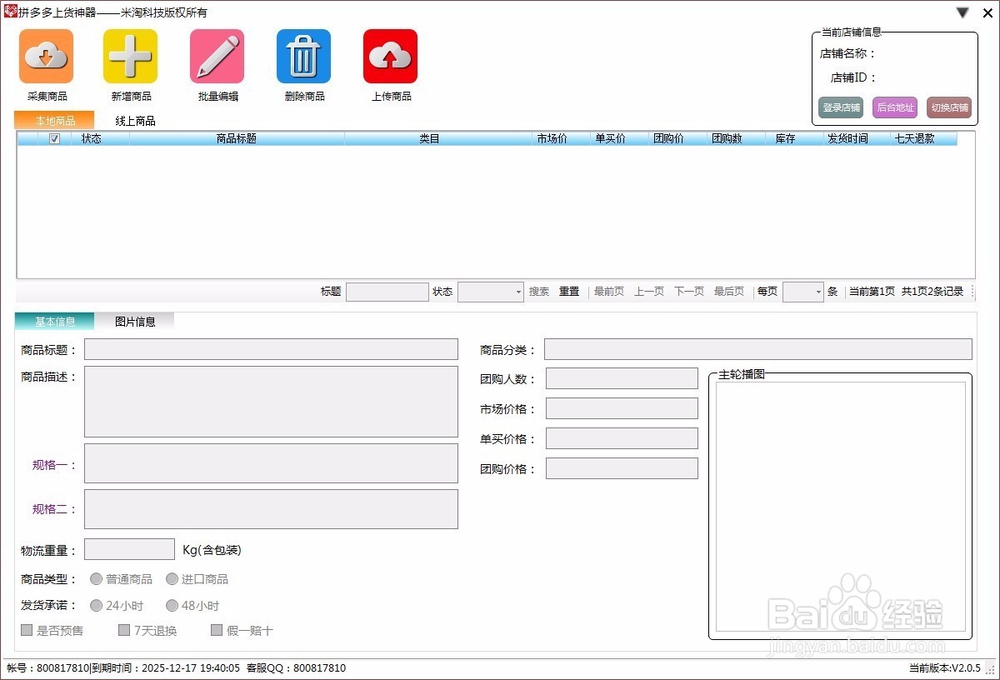The width and height of the screenshot is (1000, 680).
Task: Open the 状态 filter dropdown
Action: tap(490, 292)
